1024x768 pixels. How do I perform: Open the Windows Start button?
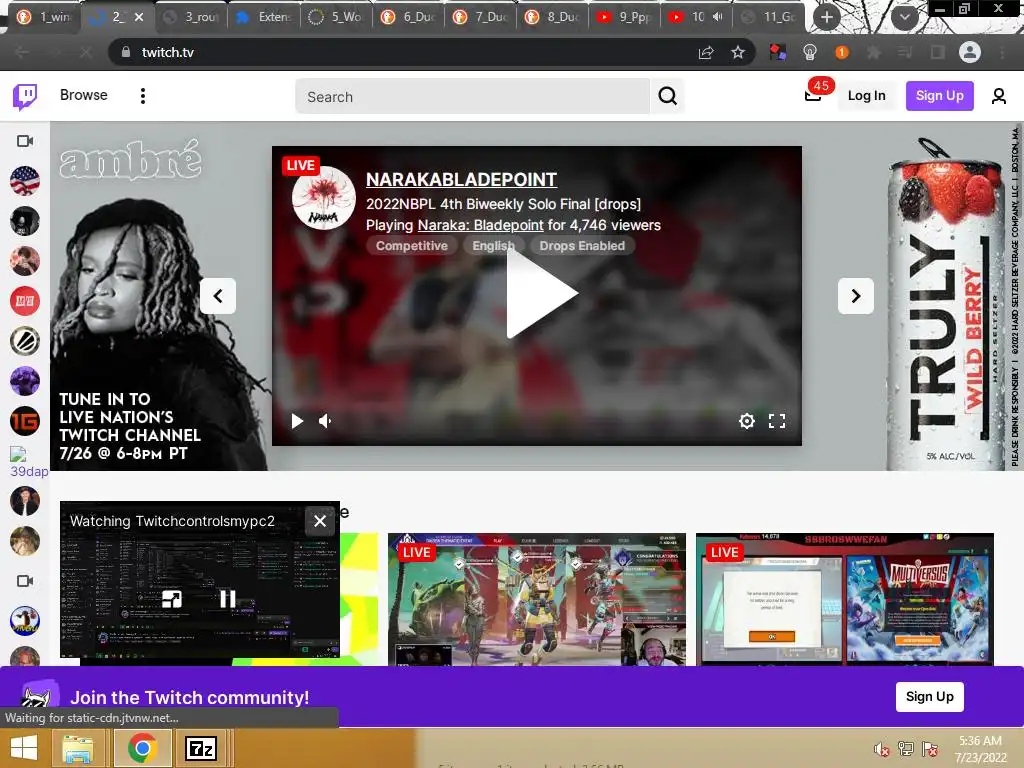coord(24,748)
